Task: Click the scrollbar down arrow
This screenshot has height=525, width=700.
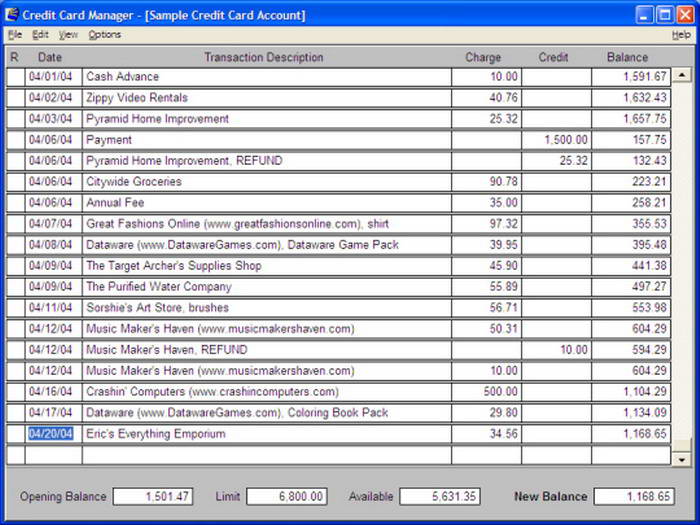Action: tap(682, 459)
